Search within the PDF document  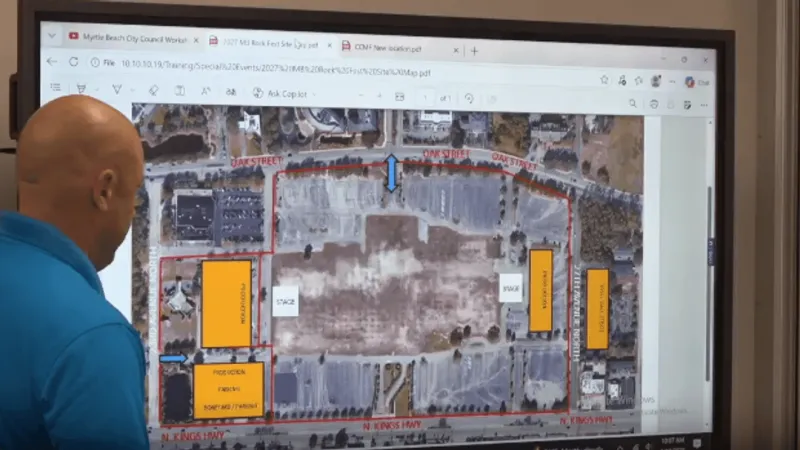[633, 104]
